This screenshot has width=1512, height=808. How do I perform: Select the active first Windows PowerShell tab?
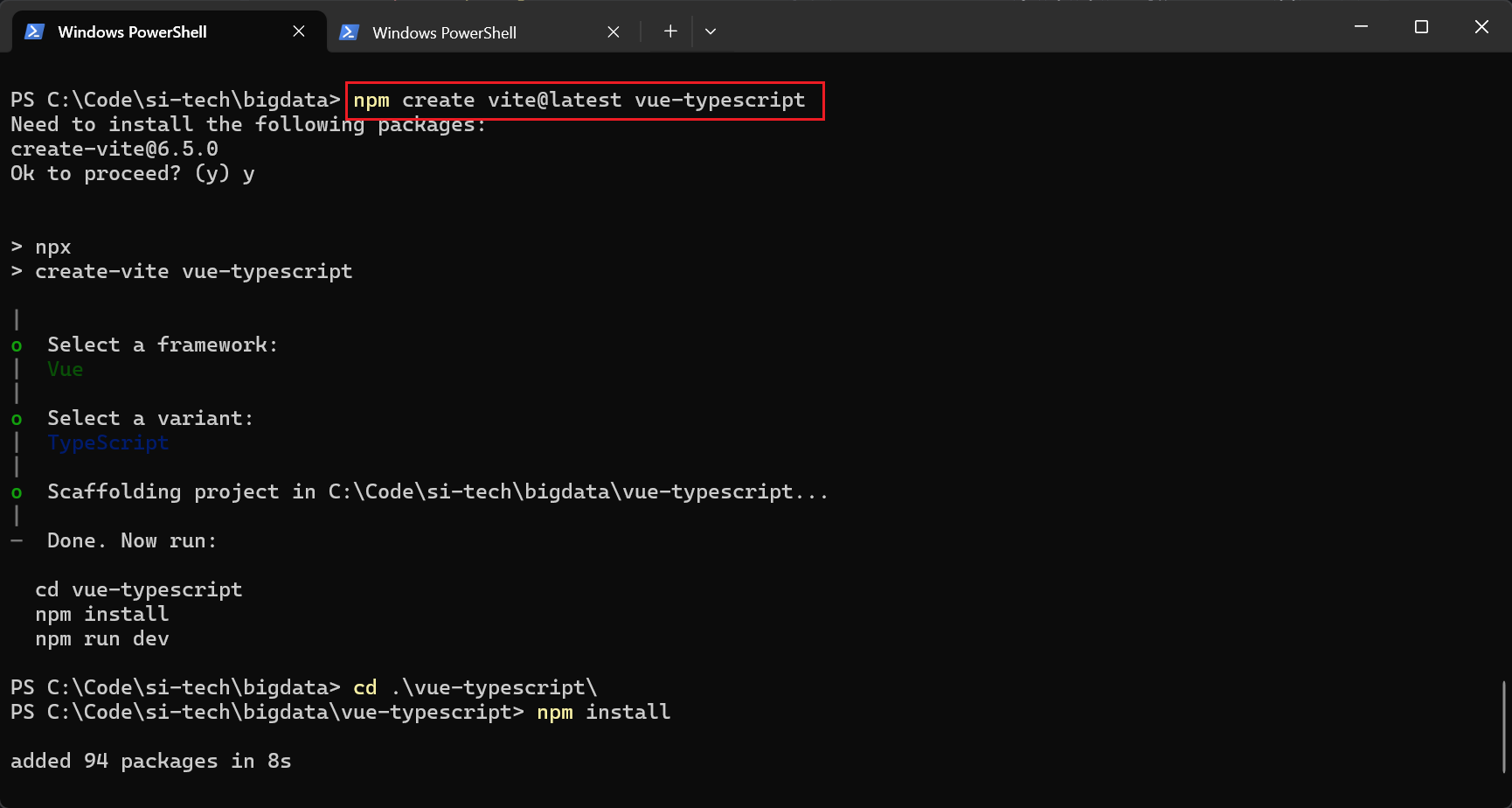132,31
